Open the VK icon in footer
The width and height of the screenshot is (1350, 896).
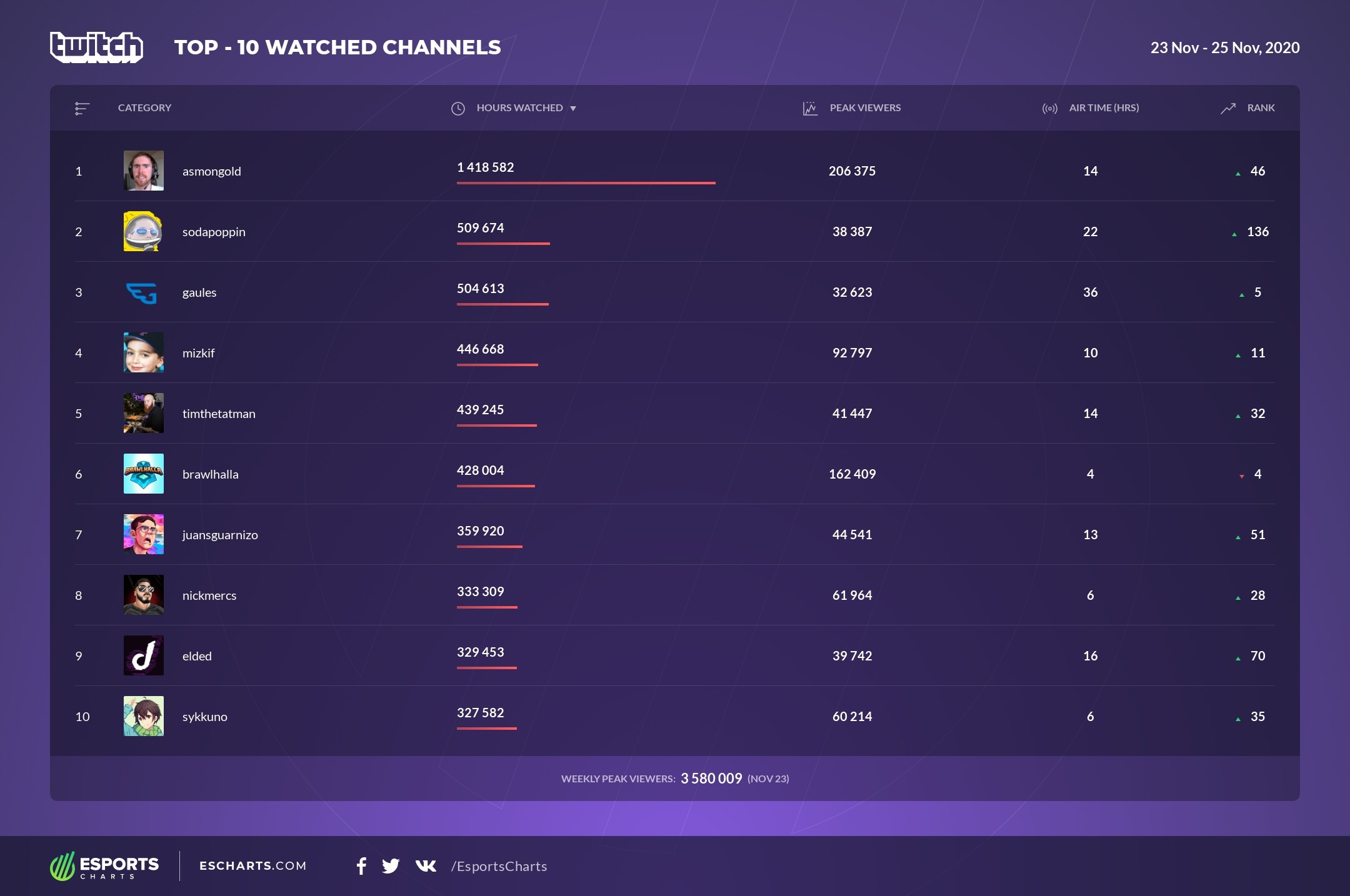(x=426, y=866)
